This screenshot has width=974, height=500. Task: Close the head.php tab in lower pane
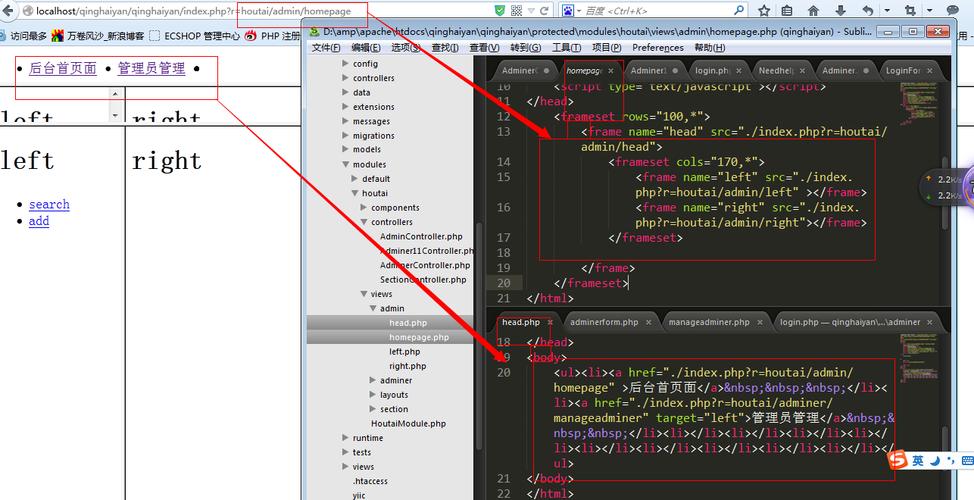(550, 323)
